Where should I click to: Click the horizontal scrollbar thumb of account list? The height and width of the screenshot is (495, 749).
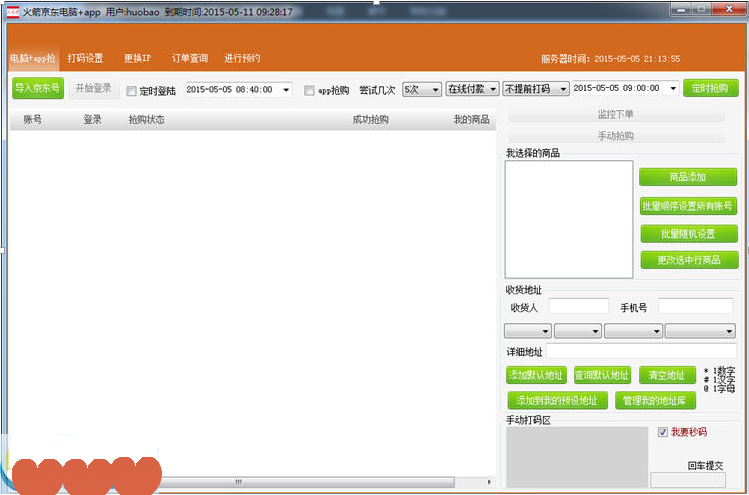click(306, 482)
